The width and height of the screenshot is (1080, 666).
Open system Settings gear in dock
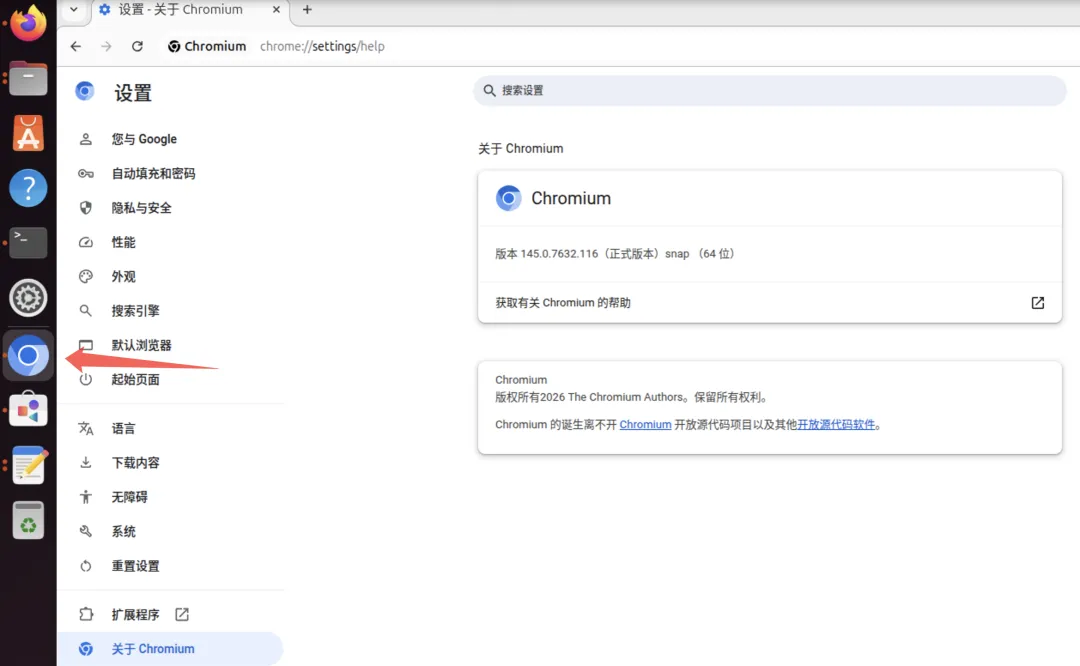28,298
